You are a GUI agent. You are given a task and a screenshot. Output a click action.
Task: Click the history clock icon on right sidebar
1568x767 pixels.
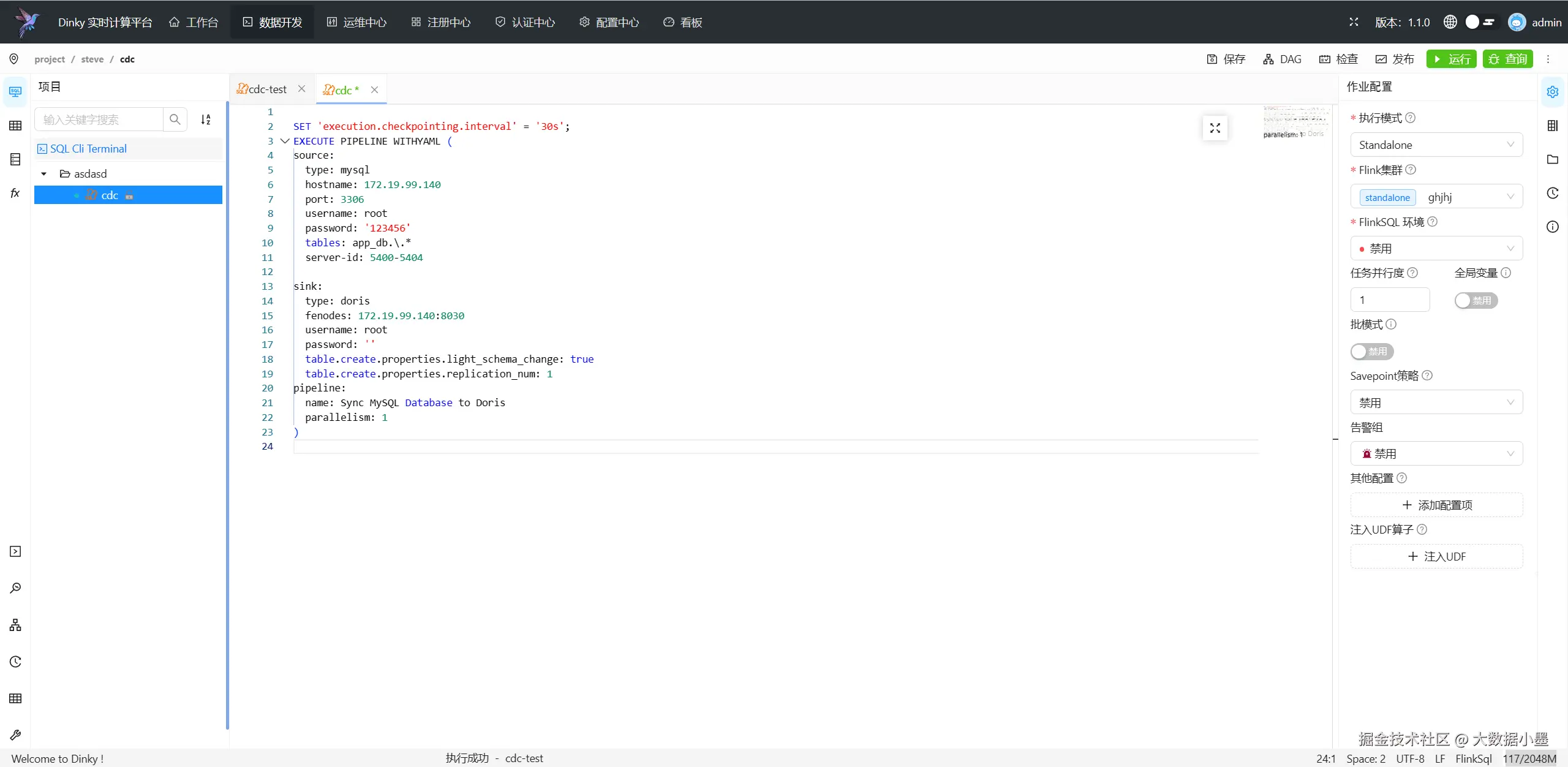(x=1552, y=194)
